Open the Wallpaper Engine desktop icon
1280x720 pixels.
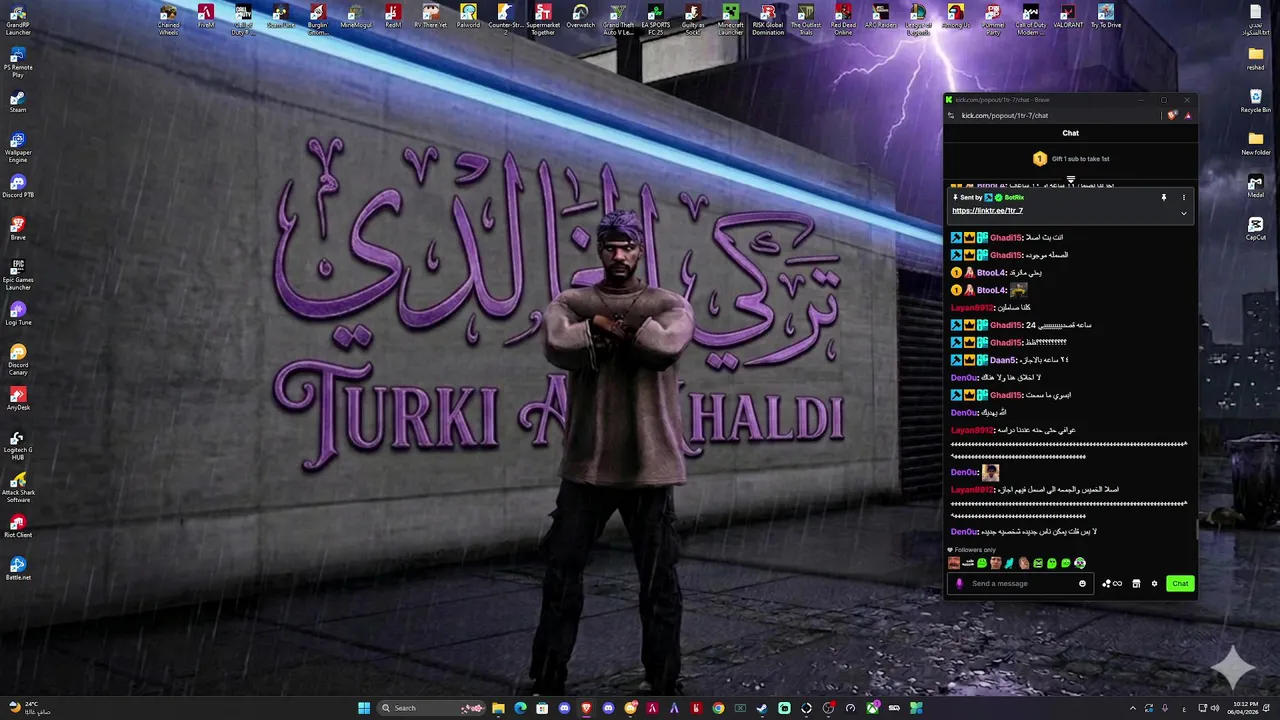pos(18,146)
